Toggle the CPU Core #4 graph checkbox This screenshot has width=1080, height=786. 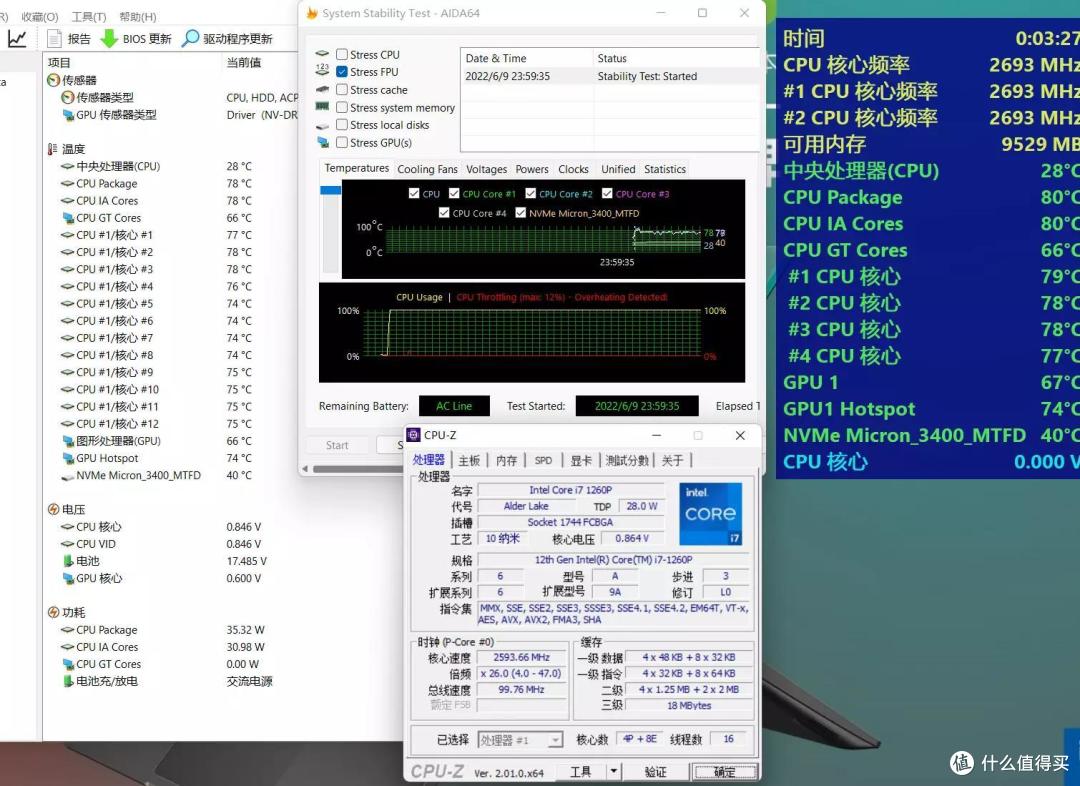[x=444, y=213]
